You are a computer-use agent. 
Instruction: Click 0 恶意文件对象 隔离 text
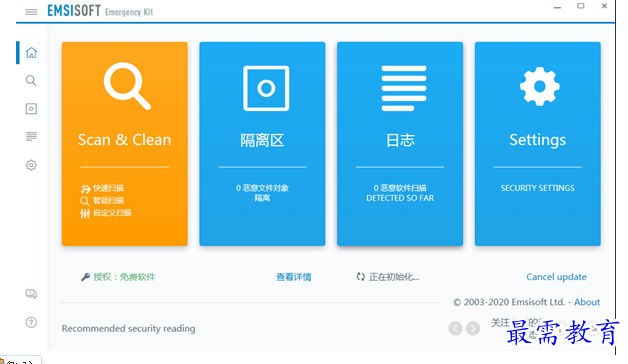click(x=262, y=193)
